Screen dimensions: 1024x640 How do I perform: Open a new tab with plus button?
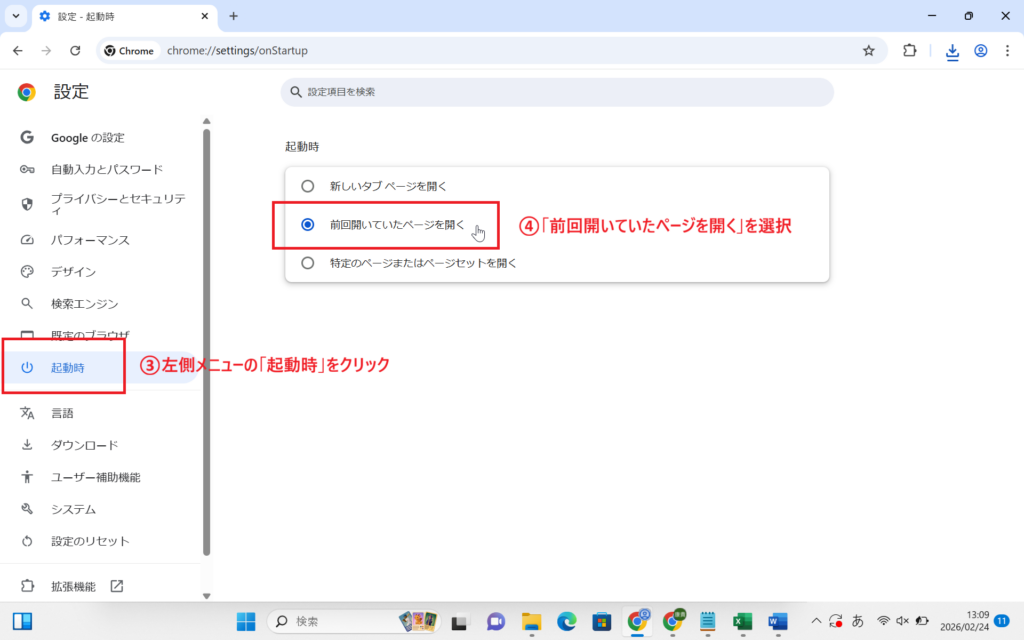[x=233, y=16]
